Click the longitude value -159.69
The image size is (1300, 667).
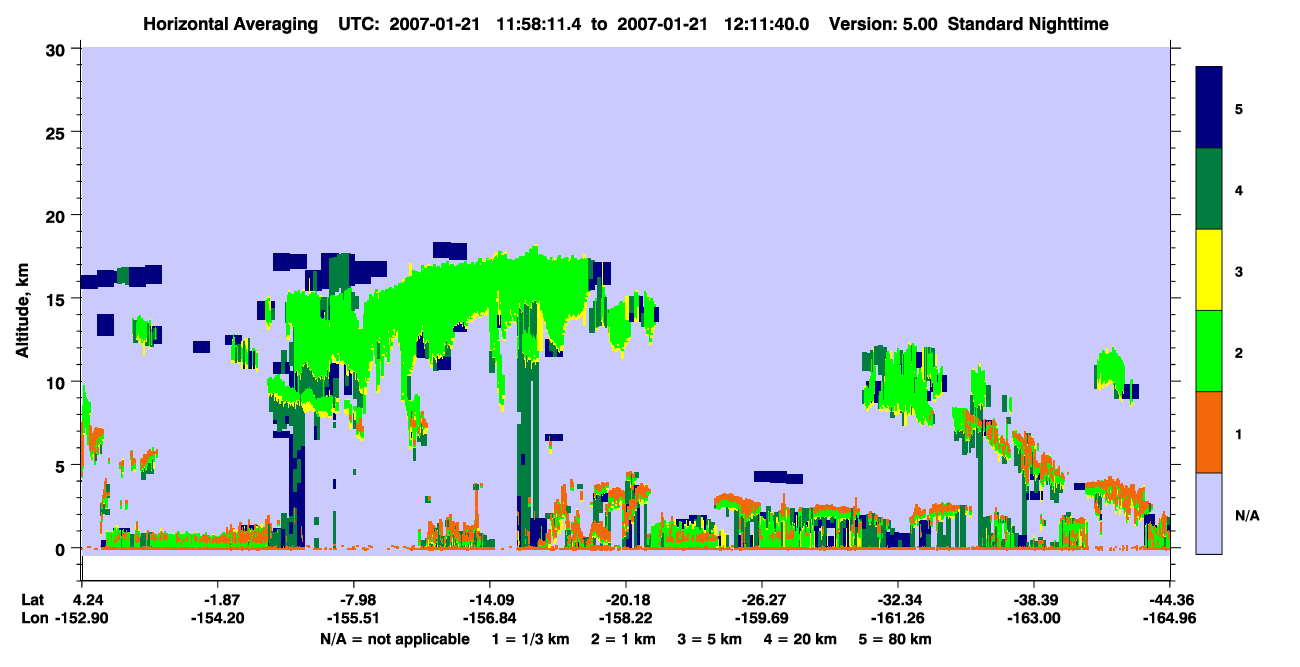point(762,619)
